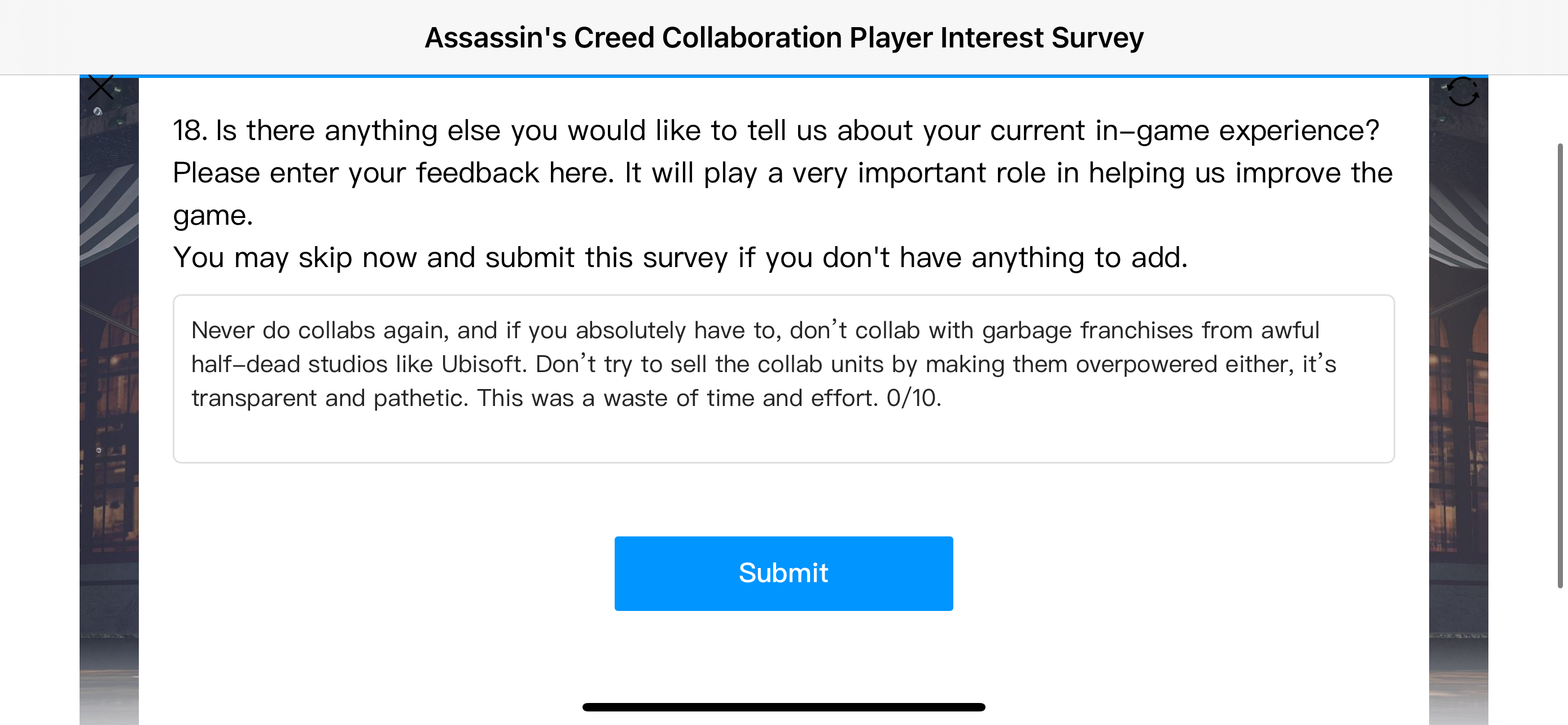Click the empty bottom line of the feedback box
The image size is (1568, 725).
coord(783,435)
